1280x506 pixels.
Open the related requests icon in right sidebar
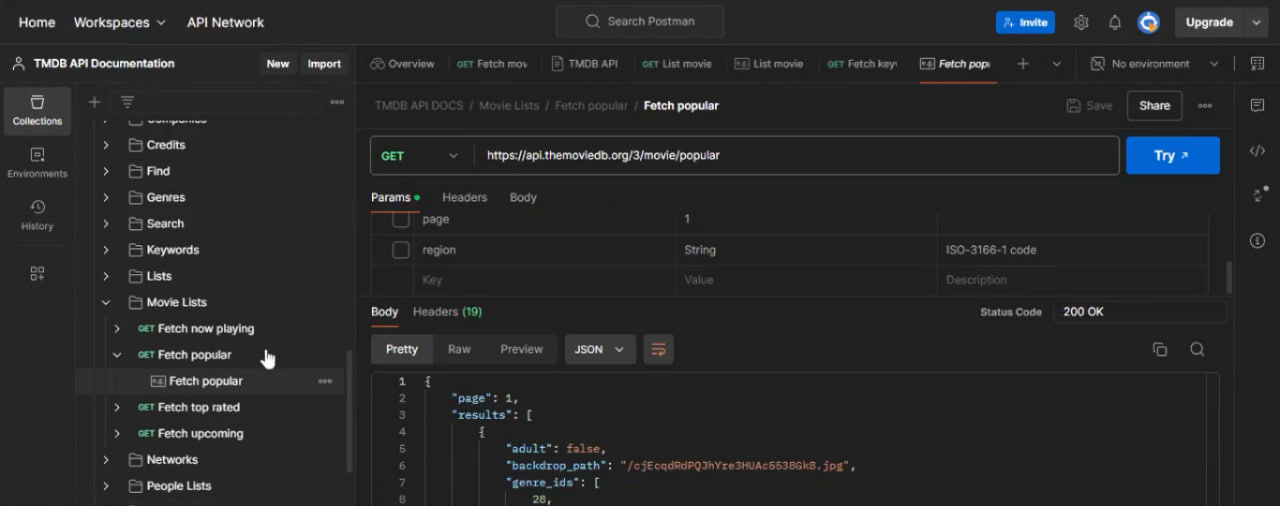[1258, 194]
